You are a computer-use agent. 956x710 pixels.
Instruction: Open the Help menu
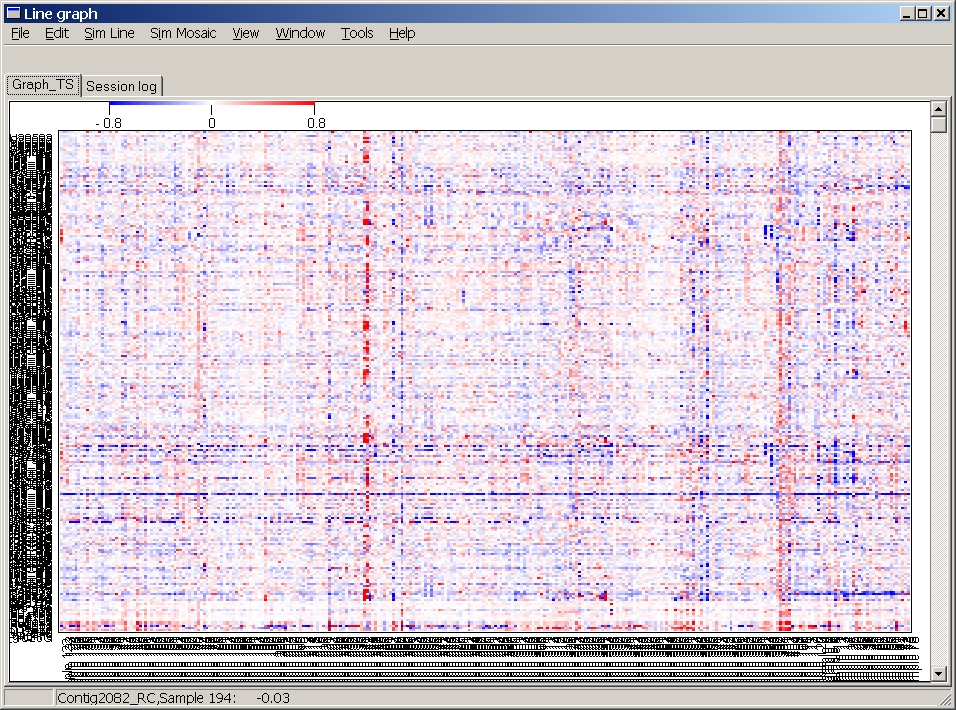pos(402,33)
